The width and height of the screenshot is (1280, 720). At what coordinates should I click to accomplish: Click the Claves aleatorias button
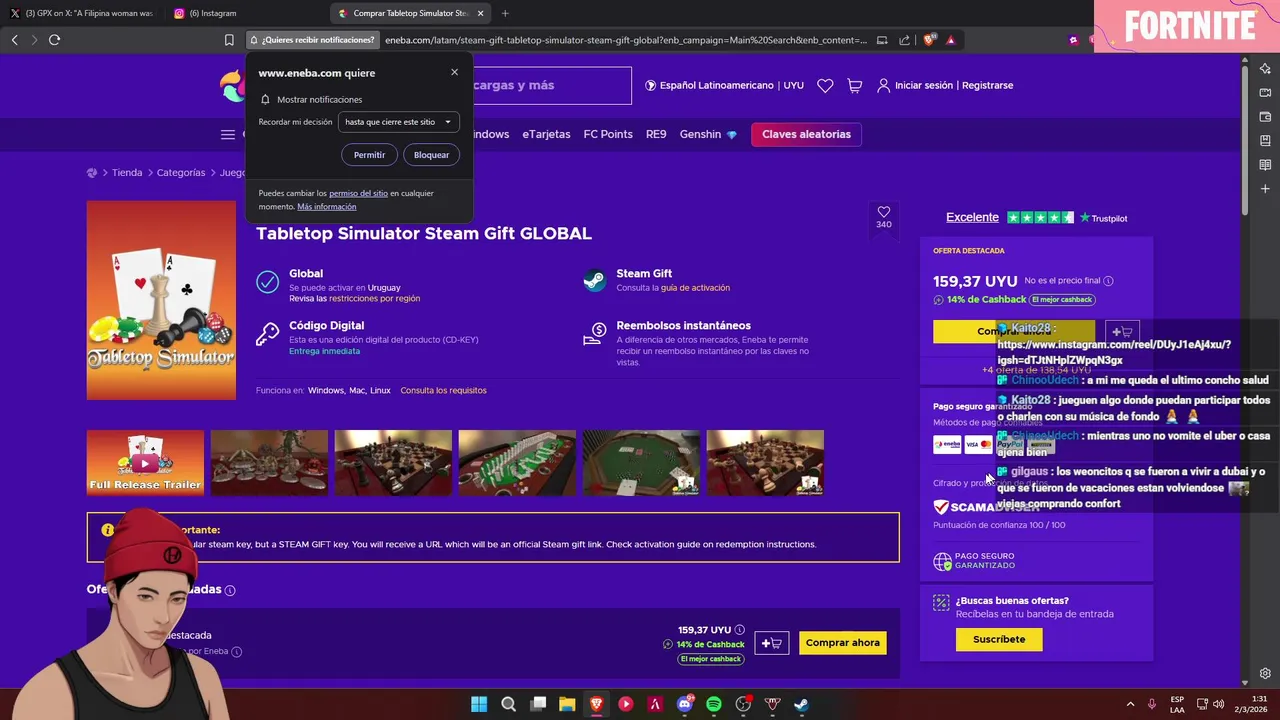click(x=806, y=134)
